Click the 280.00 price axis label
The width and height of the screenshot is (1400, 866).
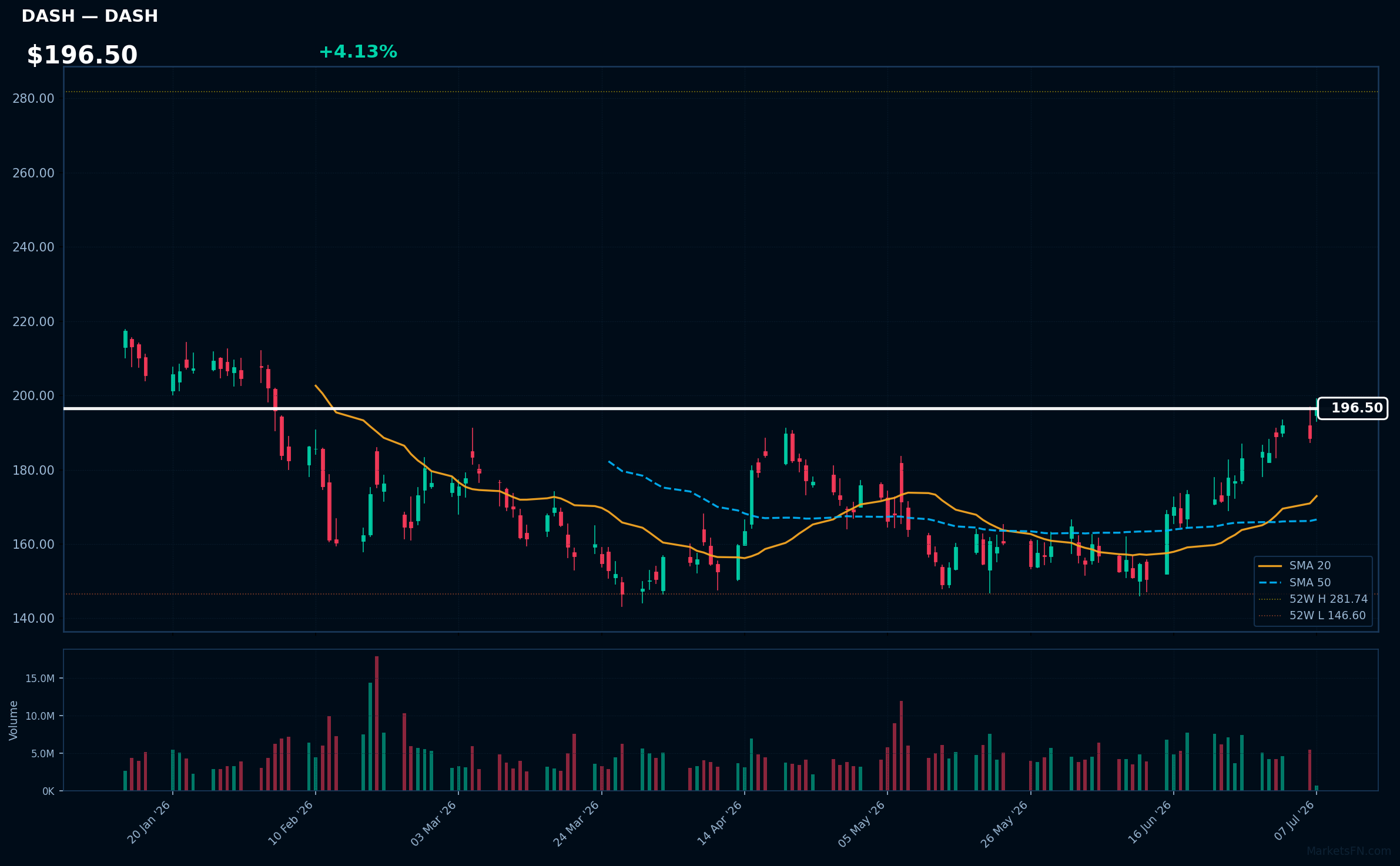point(34,99)
